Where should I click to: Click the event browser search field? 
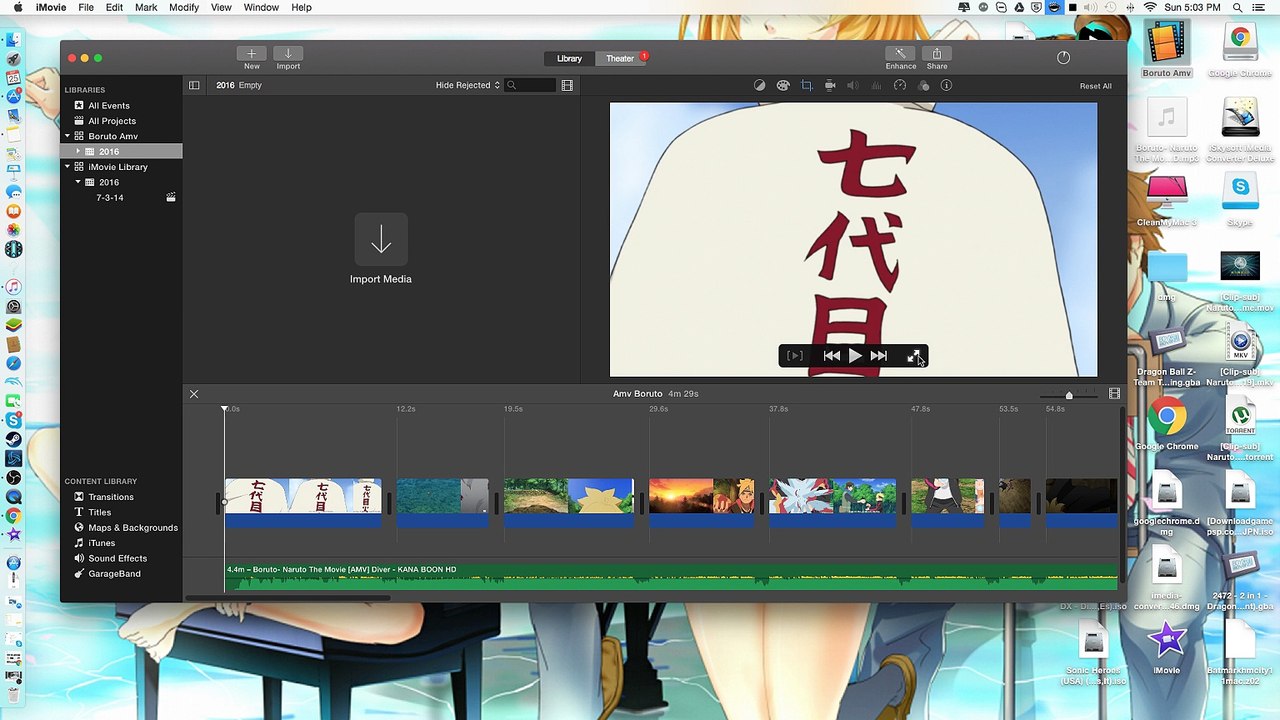point(531,86)
